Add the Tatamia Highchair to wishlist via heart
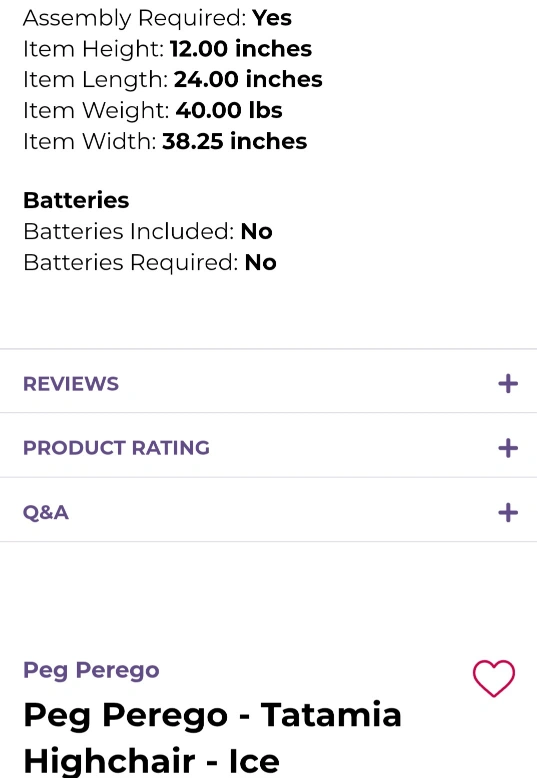 coord(494,678)
